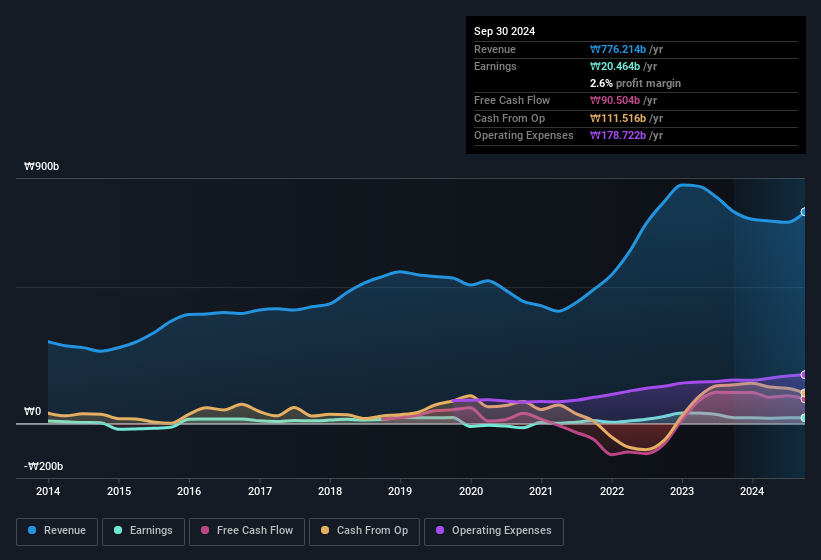Click the ₩111.516b cash from op value

click(x=618, y=118)
